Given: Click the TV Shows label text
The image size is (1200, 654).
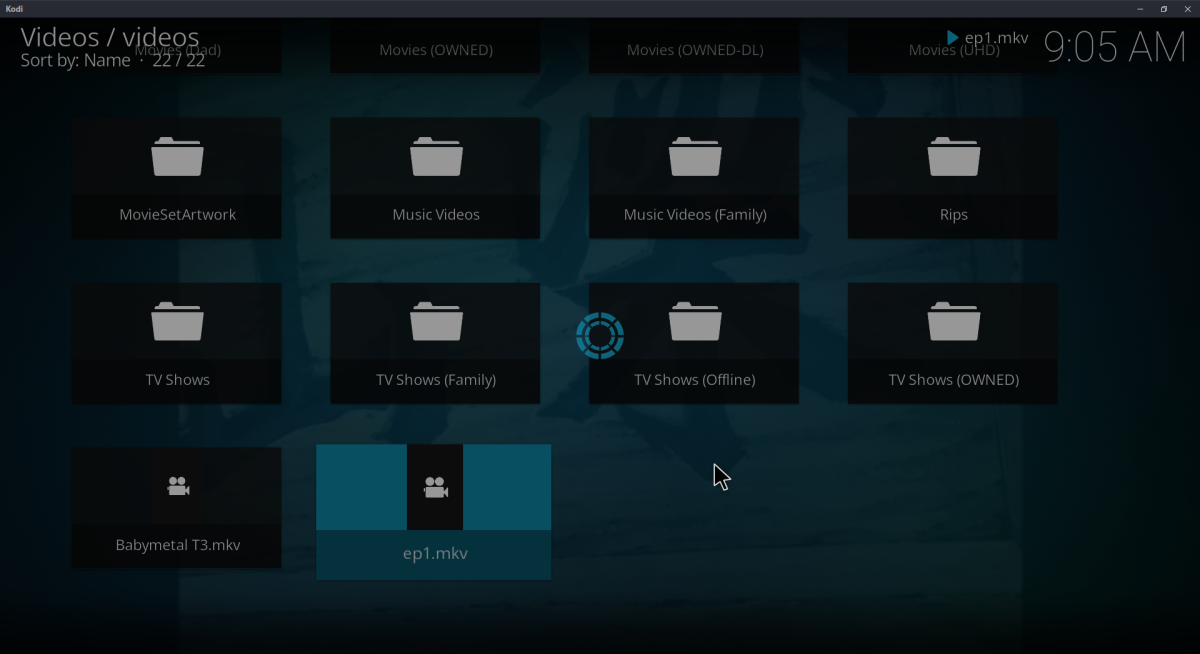Looking at the screenshot, I should click(x=177, y=380).
